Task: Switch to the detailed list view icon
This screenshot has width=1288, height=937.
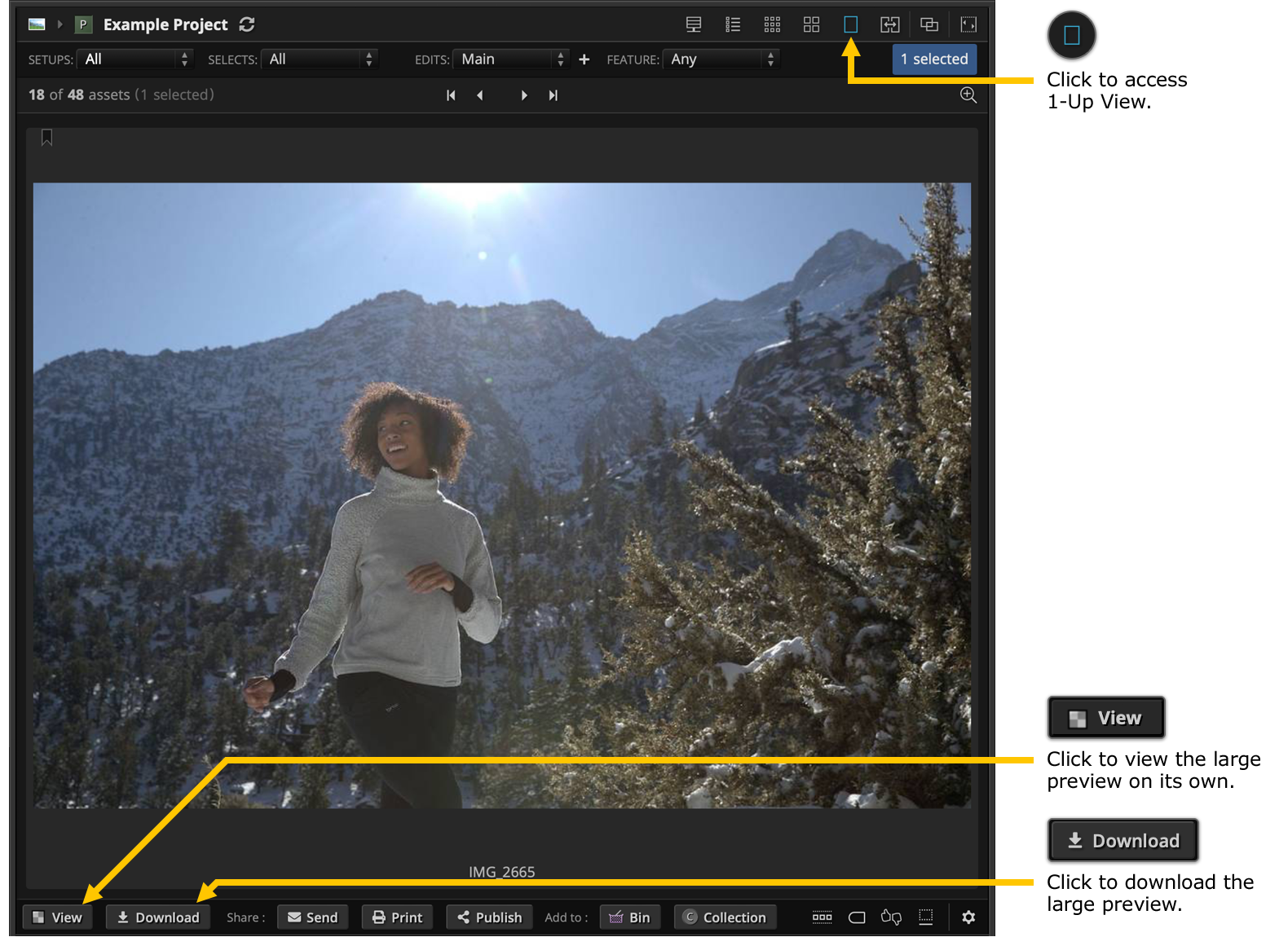Action: 733,24
